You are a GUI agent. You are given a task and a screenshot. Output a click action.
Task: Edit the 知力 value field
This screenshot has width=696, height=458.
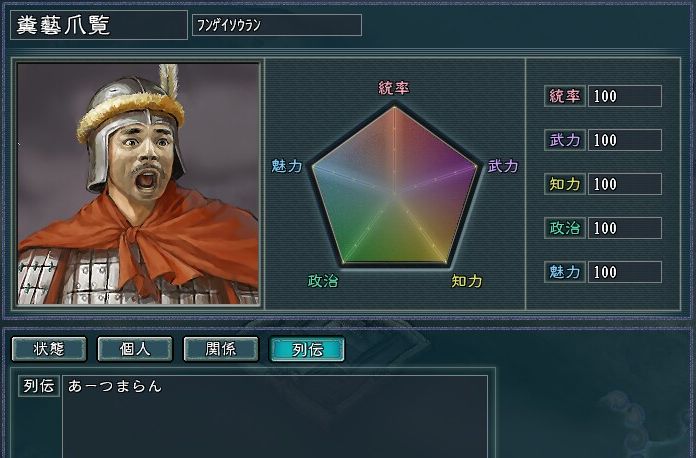tap(625, 184)
